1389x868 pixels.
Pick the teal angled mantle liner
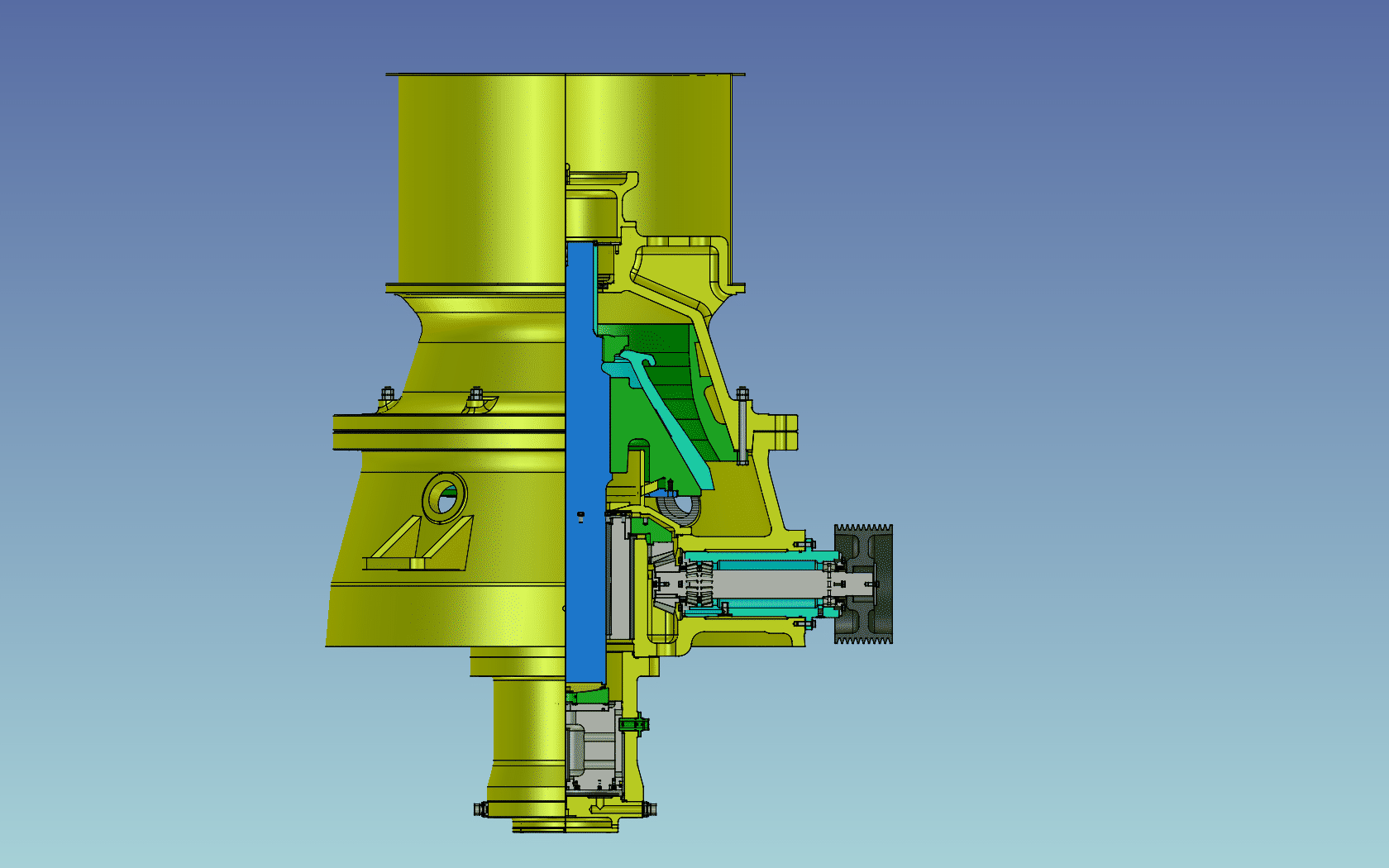(670, 422)
